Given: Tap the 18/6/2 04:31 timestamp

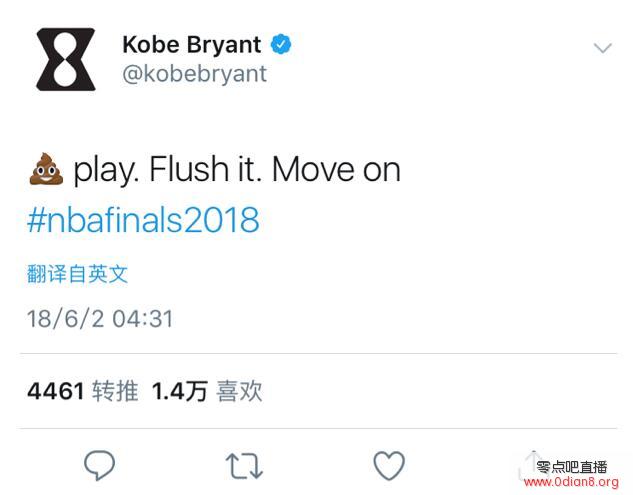Looking at the screenshot, I should click(x=100, y=319).
